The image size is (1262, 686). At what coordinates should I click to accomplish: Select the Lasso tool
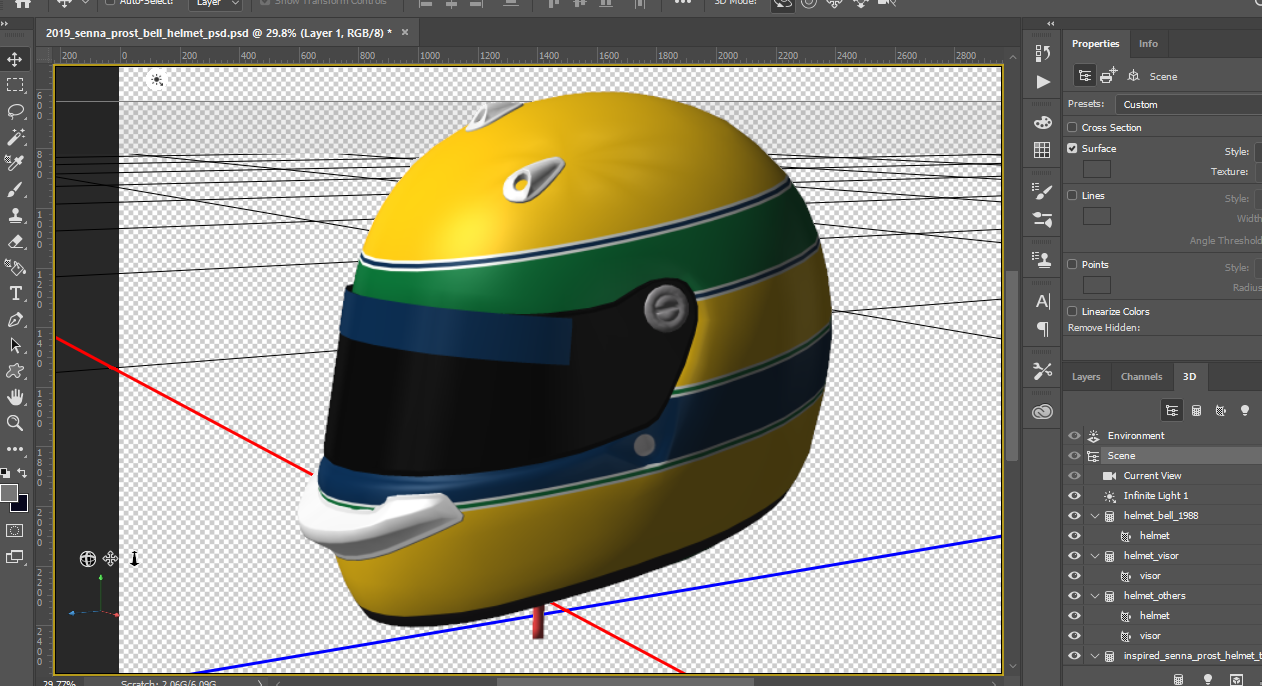click(x=15, y=111)
